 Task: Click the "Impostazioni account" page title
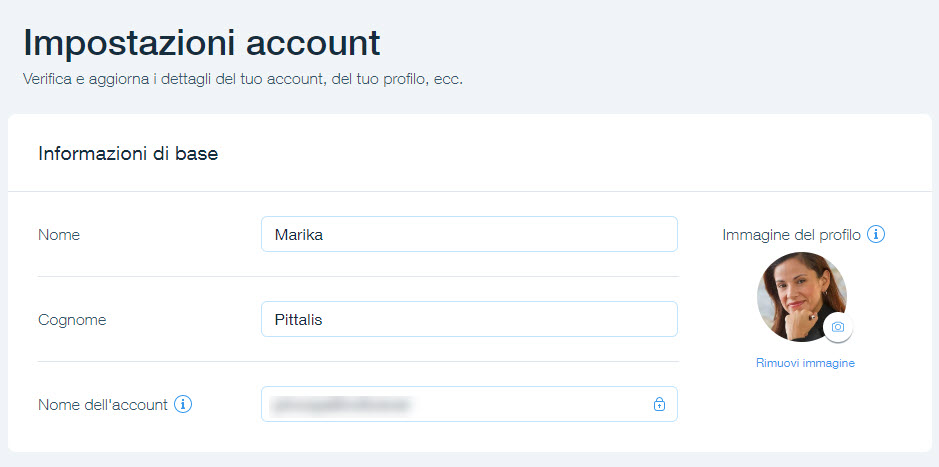tap(201, 43)
